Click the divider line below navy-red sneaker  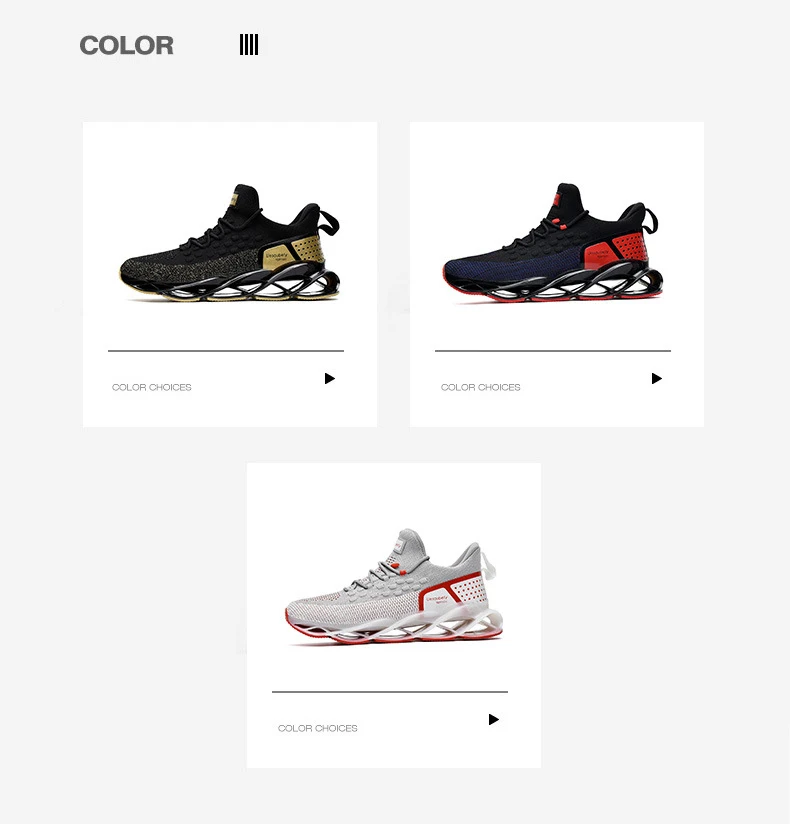click(x=553, y=351)
